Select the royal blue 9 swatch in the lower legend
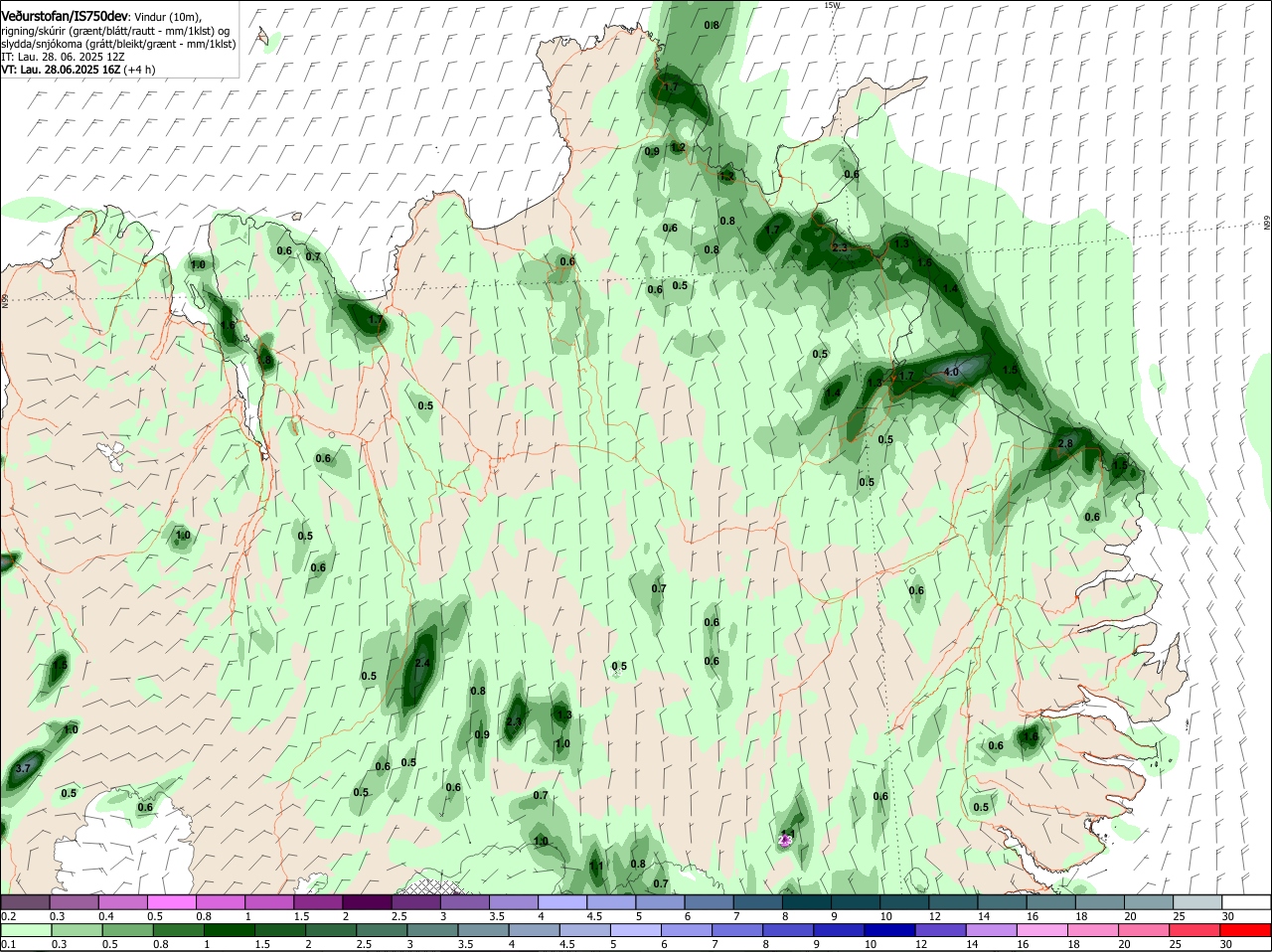1272x952 pixels. point(838,930)
